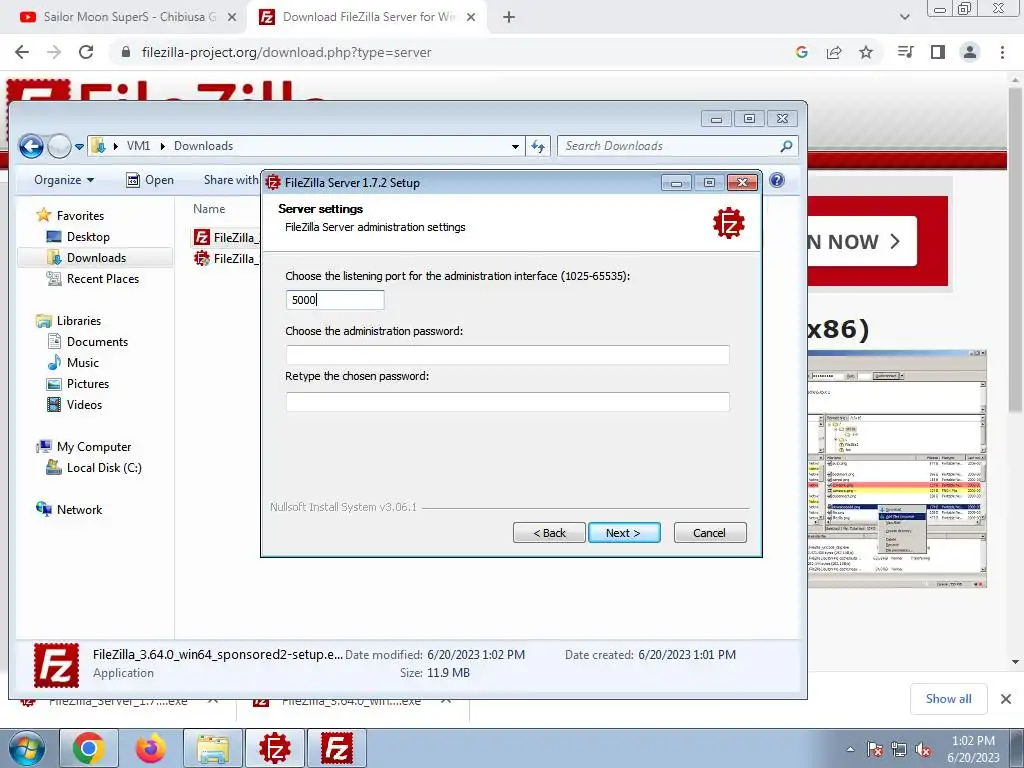Click Downloads in the address breadcrumb
This screenshot has height=768, width=1024.
point(203,146)
